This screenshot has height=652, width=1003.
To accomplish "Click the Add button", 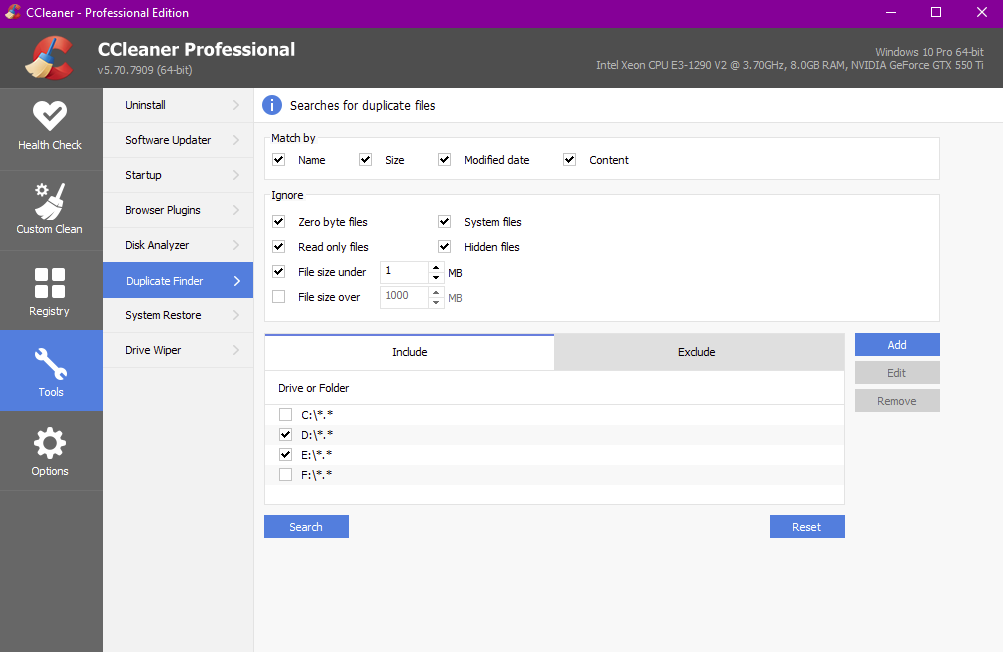I will click(x=897, y=344).
